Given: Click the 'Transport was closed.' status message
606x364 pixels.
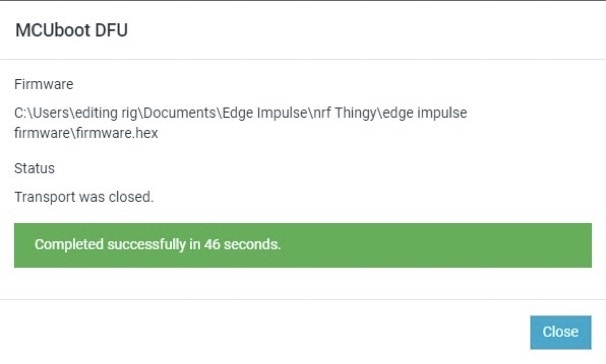Looking at the screenshot, I should [x=84, y=197].
